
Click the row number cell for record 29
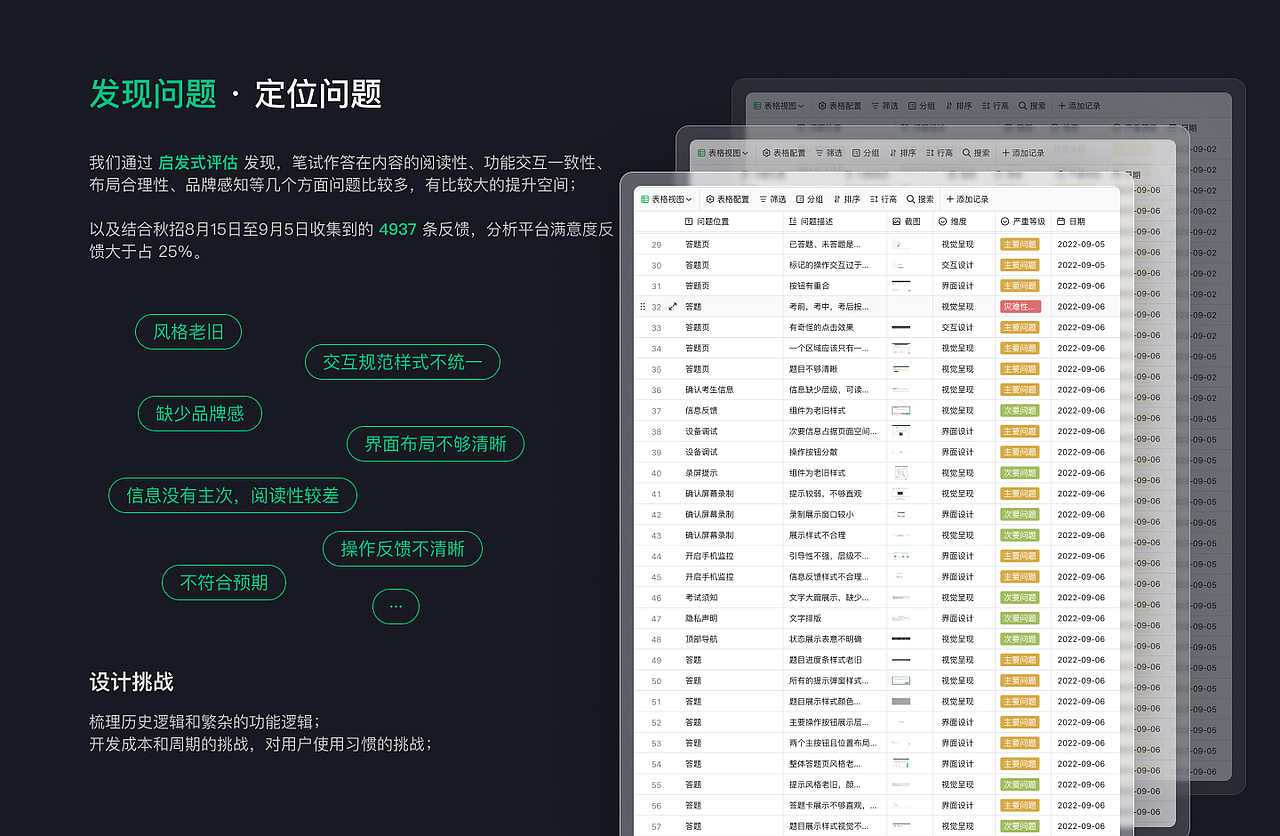(656, 243)
